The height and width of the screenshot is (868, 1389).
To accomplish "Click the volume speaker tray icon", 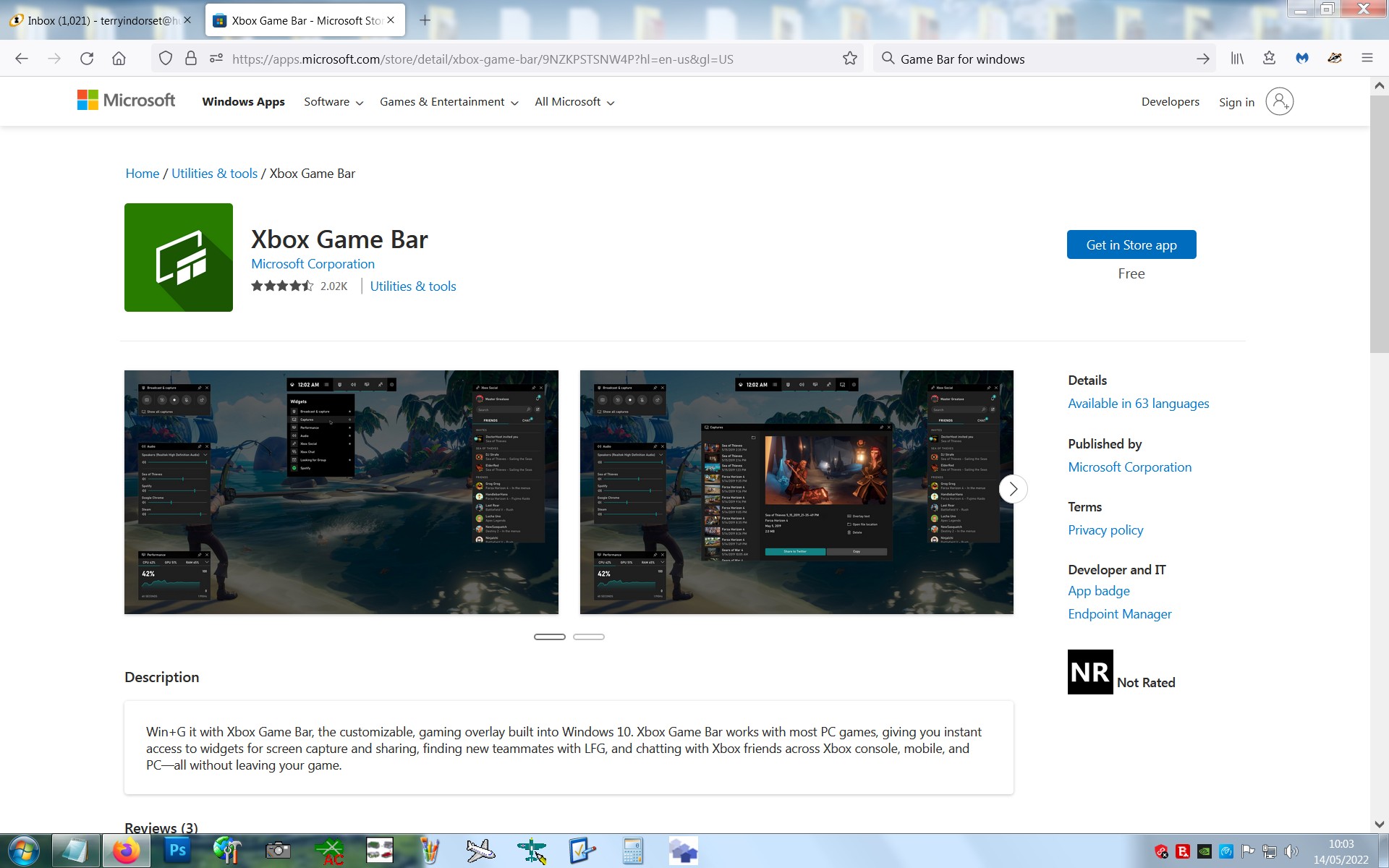I will coord(1291,851).
